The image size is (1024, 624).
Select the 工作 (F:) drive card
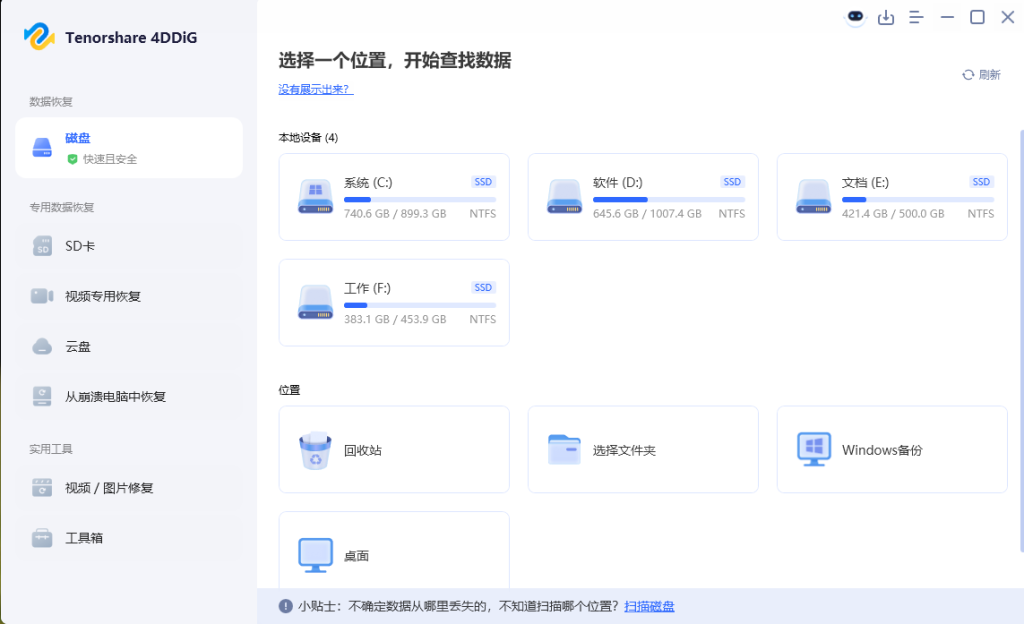click(x=393, y=302)
